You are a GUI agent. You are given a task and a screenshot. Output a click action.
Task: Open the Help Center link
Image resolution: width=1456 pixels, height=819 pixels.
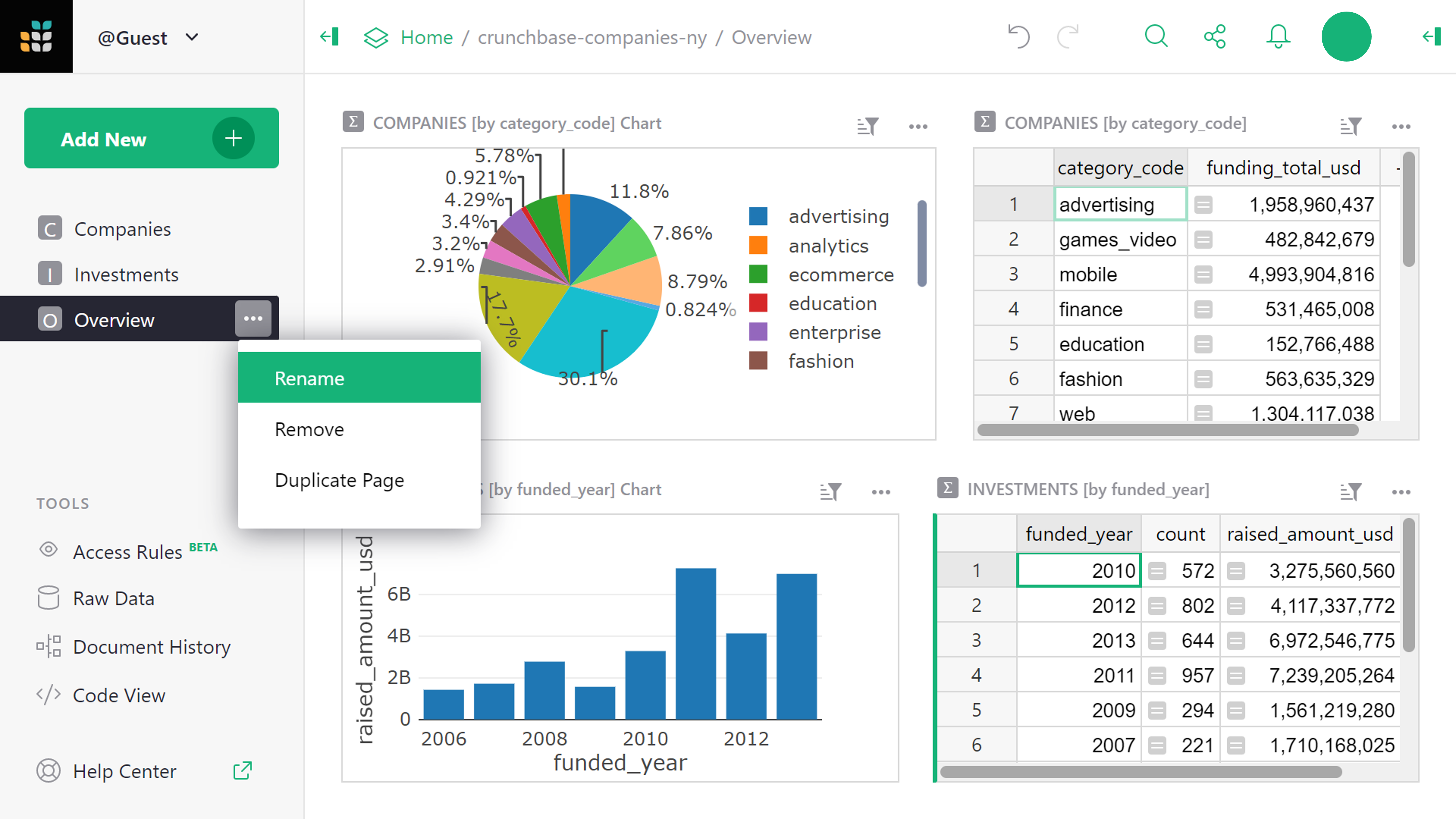click(124, 771)
